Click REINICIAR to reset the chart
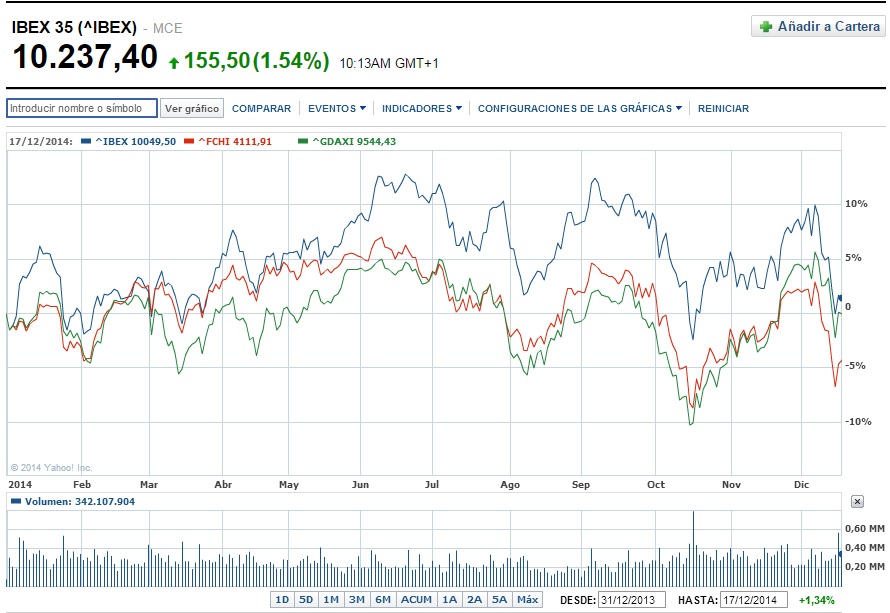 pos(723,108)
